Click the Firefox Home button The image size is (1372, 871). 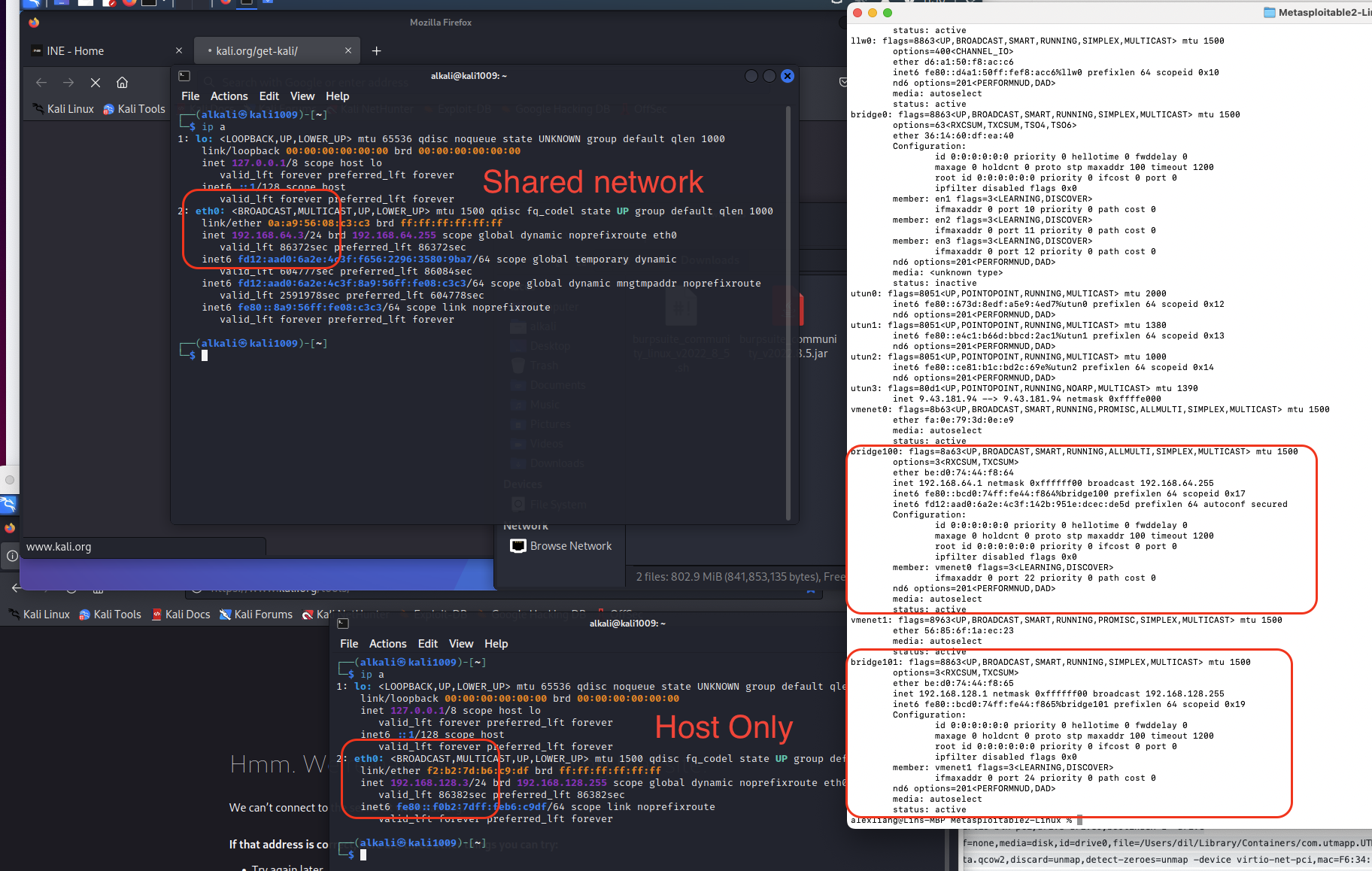pos(123,83)
